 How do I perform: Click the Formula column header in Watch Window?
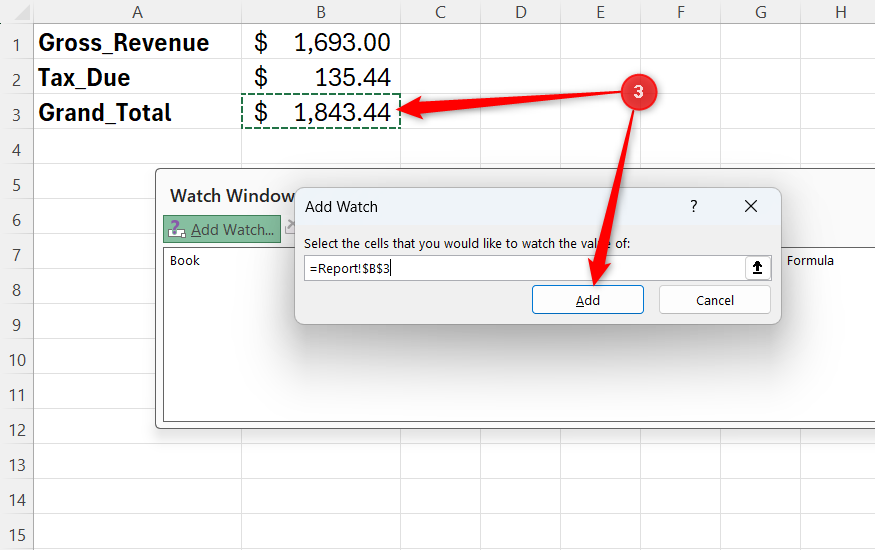click(x=810, y=260)
